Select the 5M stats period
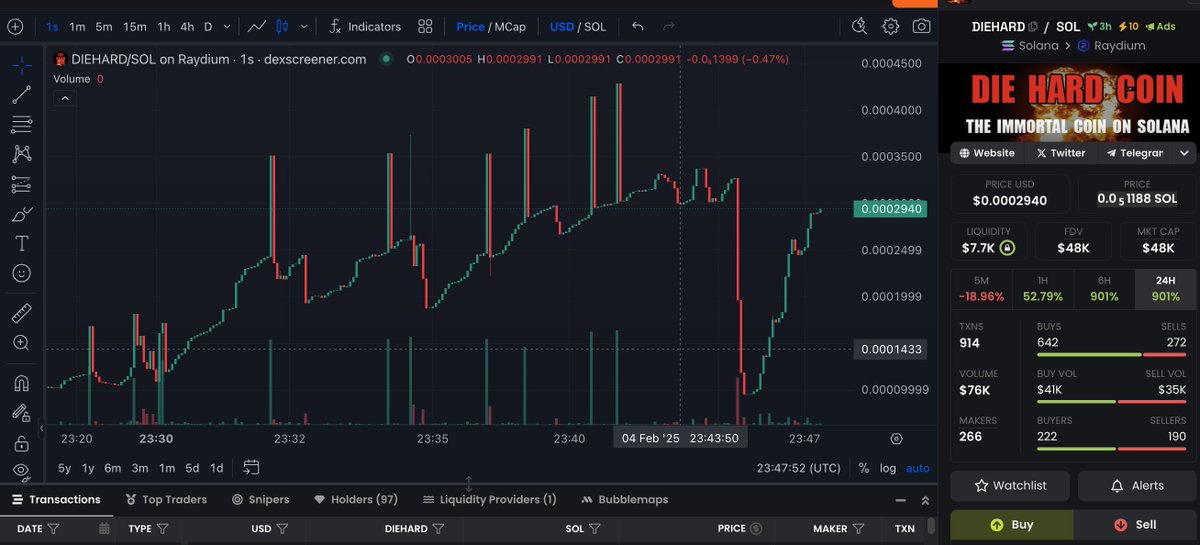 tap(981, 289)
